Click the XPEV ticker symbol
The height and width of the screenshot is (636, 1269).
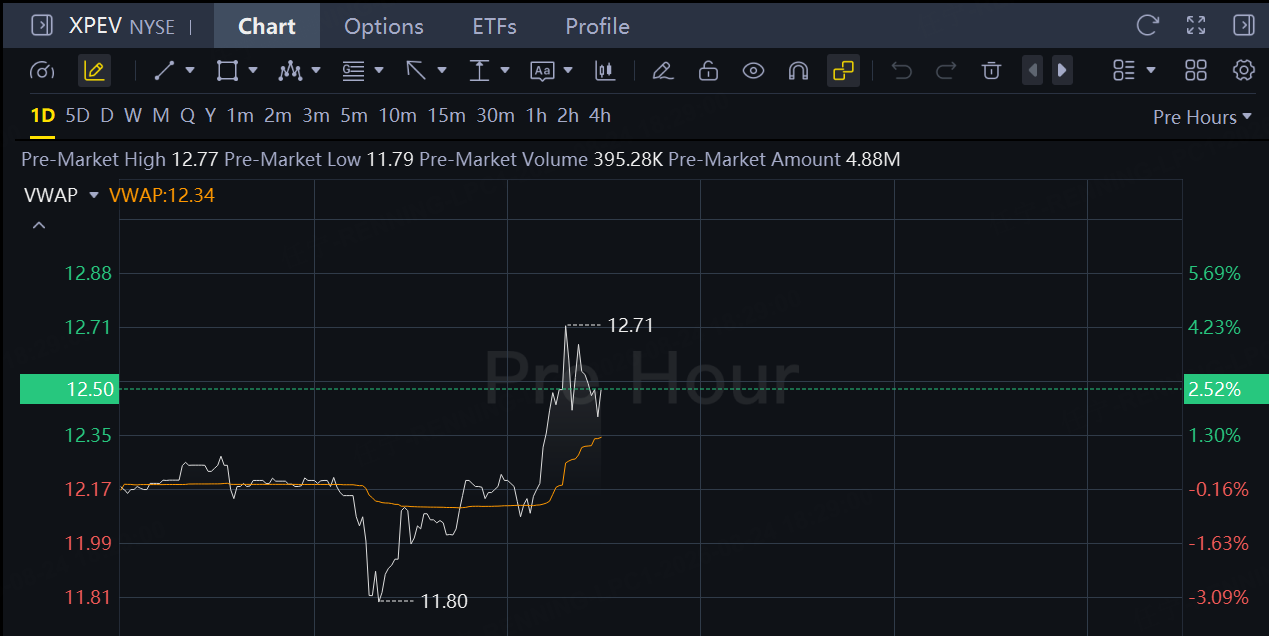(96, 26)
